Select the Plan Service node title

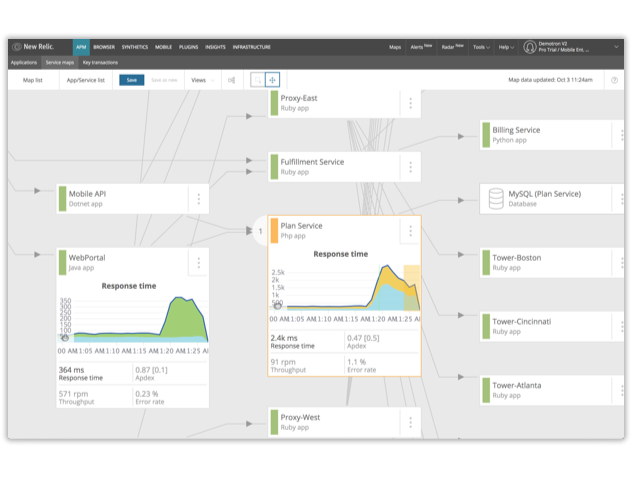[301, 226]
